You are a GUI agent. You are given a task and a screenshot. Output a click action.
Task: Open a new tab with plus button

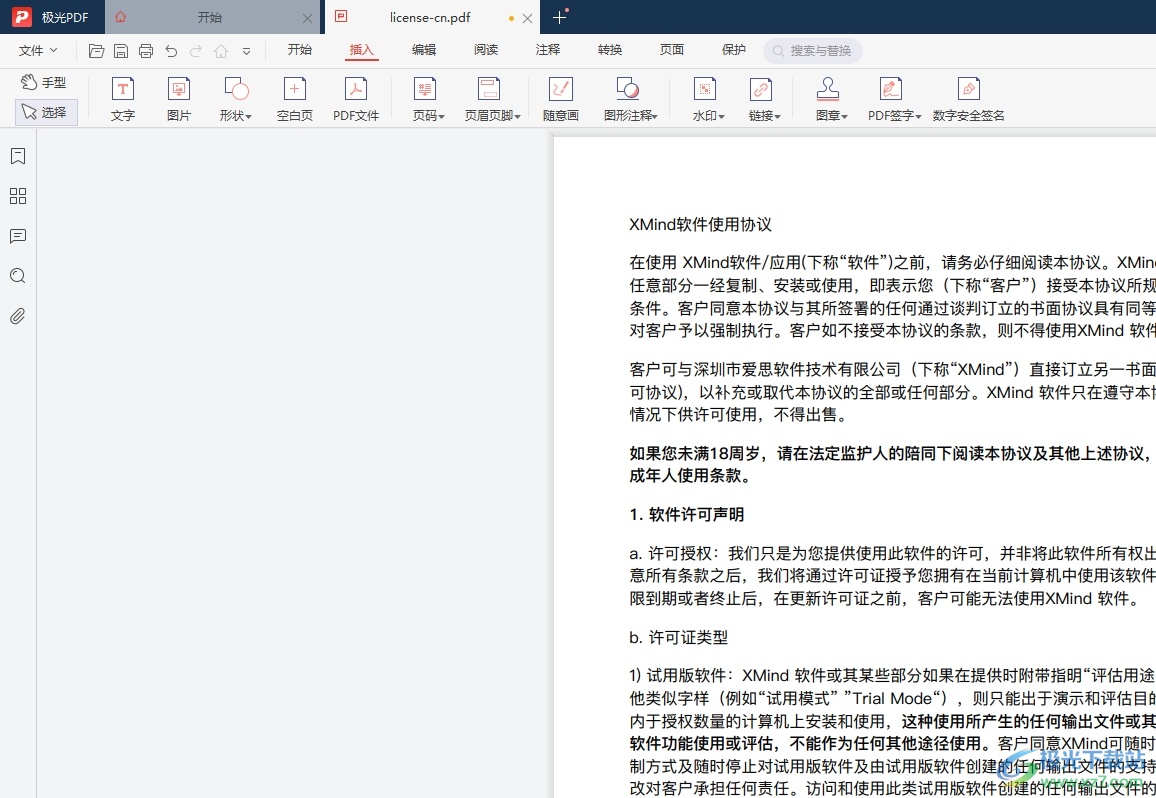(560, 17)
